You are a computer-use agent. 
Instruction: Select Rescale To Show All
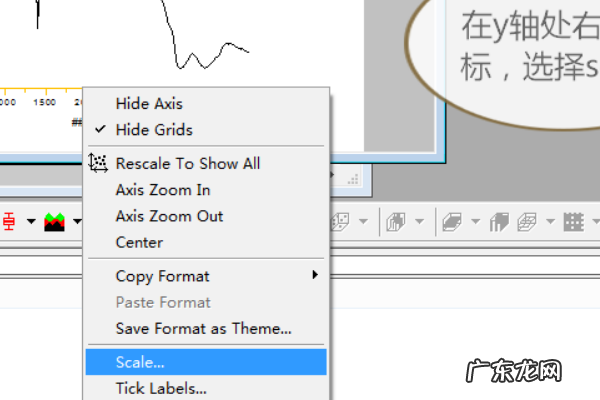coord(188,164)
